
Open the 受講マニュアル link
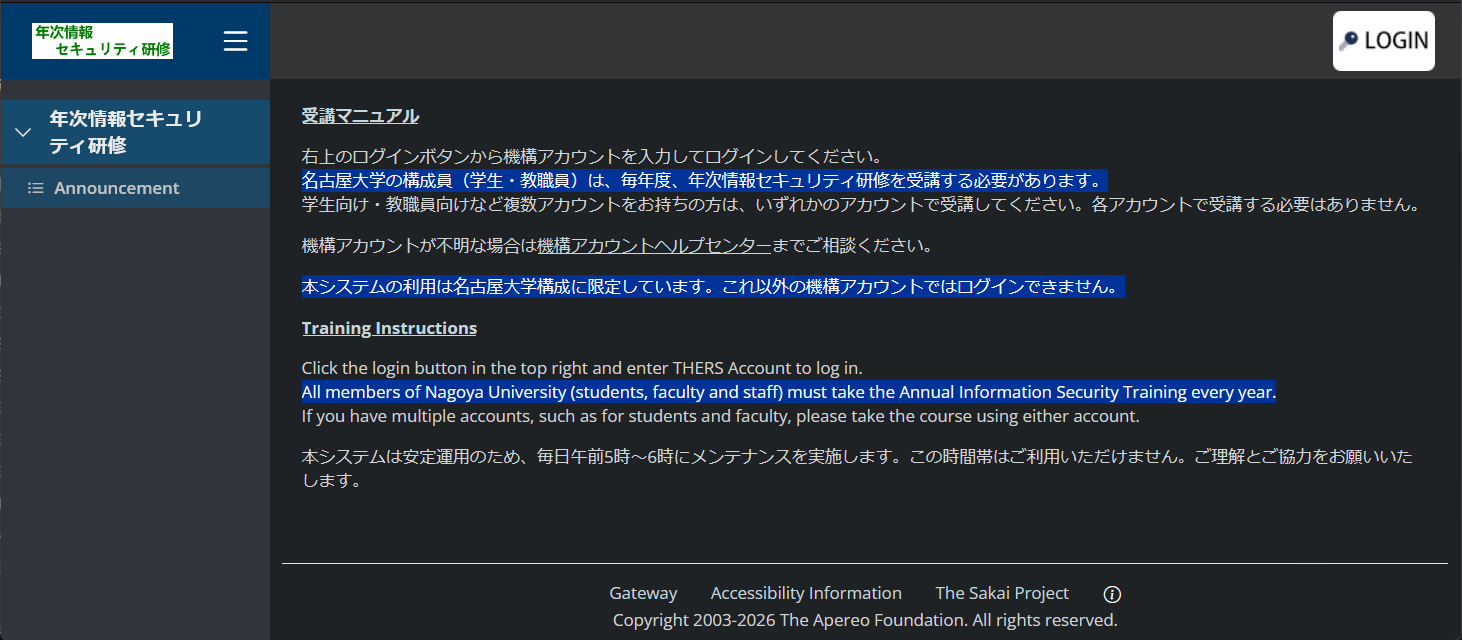tap(360, 115)
